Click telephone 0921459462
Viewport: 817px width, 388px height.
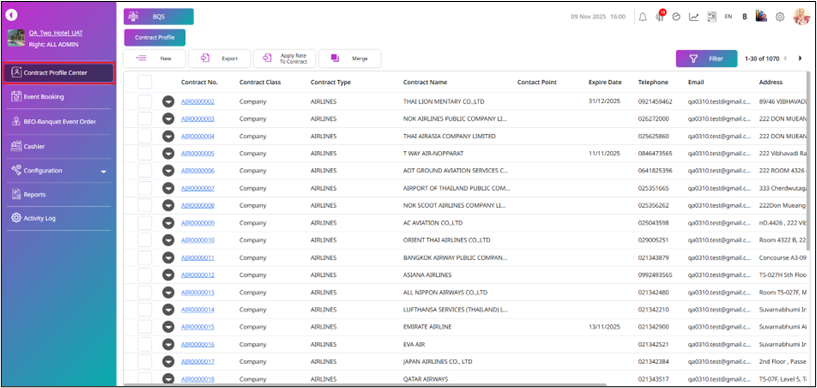pyautogui.click(x=655, y=102)
